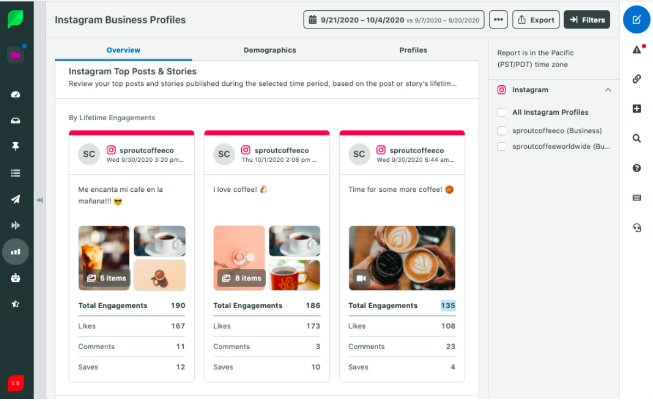653x401 pixels.
Task: Click the search magnifier icon on right rail
Action: (x=637, y=138)
